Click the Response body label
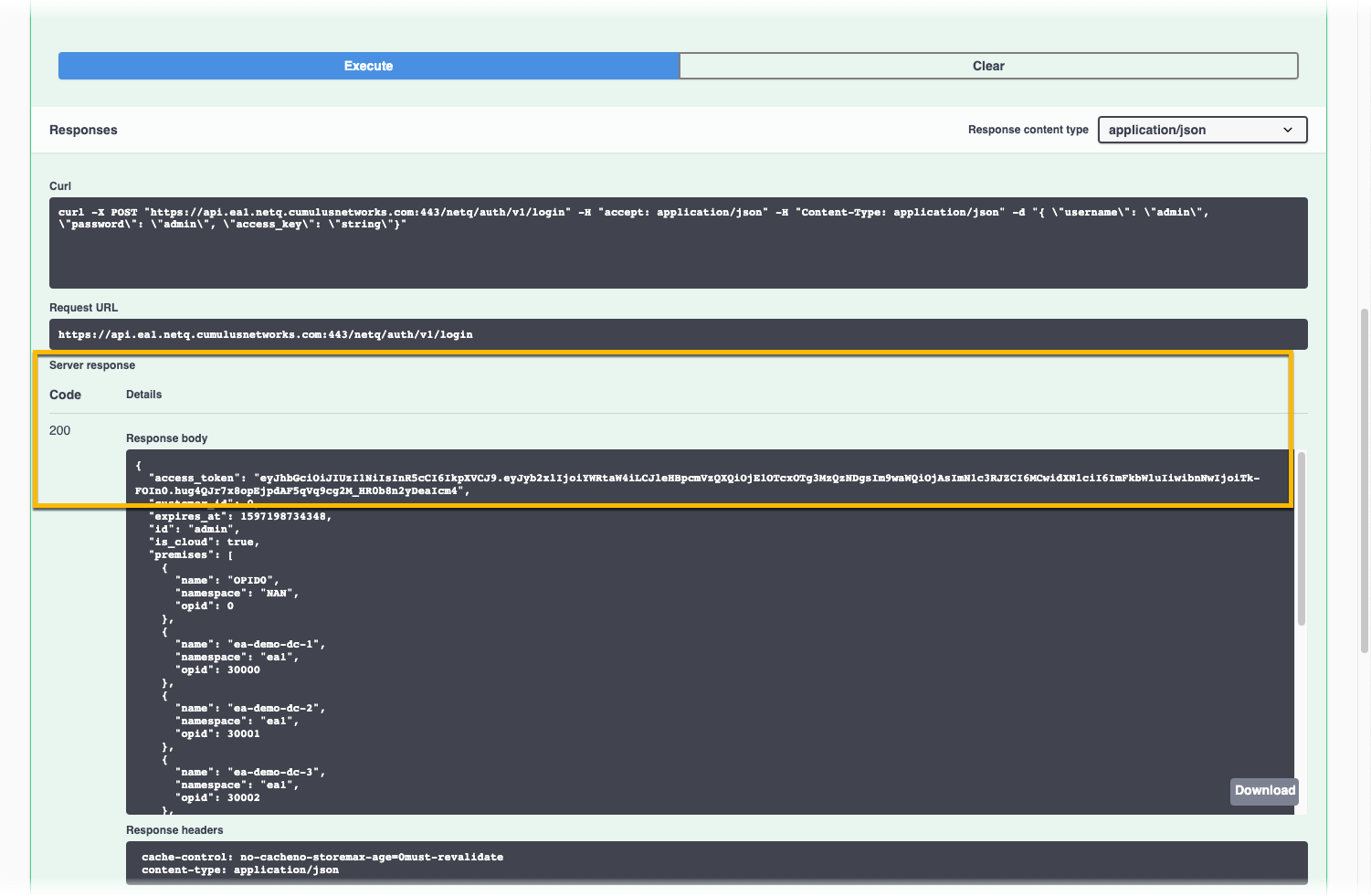 166,438
